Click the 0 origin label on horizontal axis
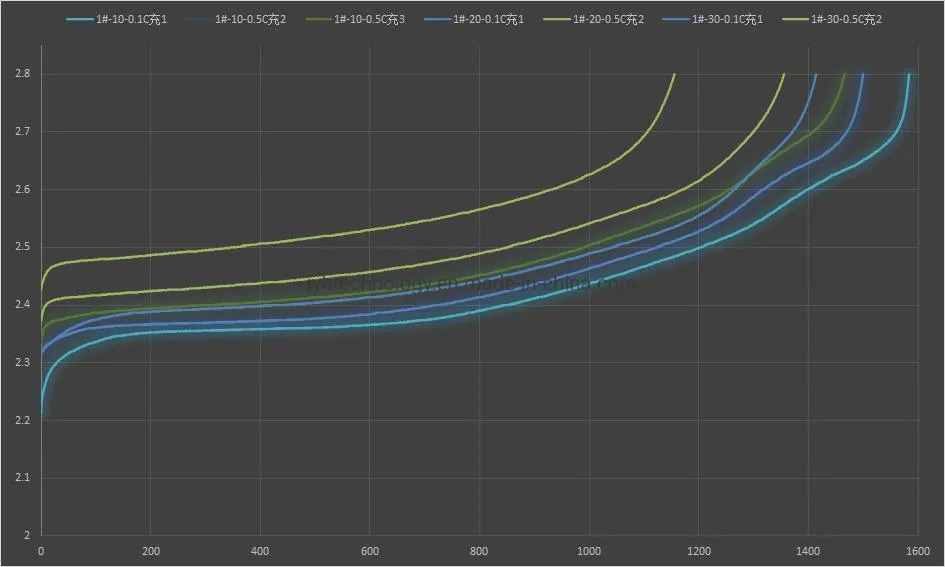The height and width of the screenshot is (567, 945). pos(41,551)
